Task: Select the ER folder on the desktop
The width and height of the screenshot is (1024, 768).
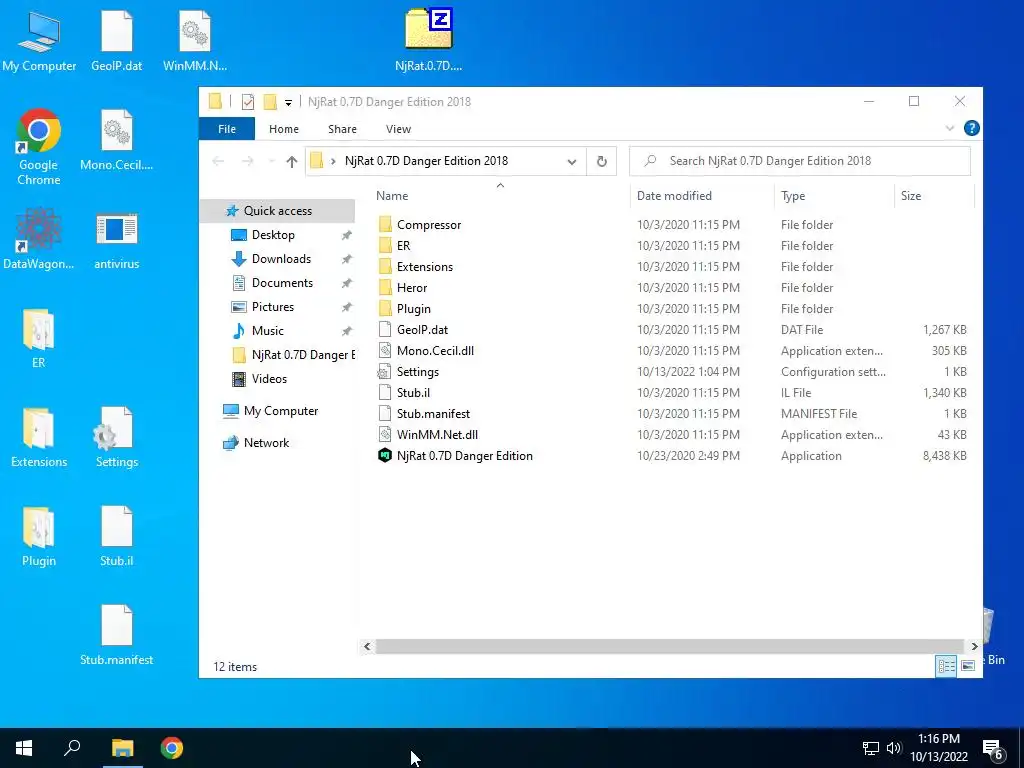Action: coord(39,338)
